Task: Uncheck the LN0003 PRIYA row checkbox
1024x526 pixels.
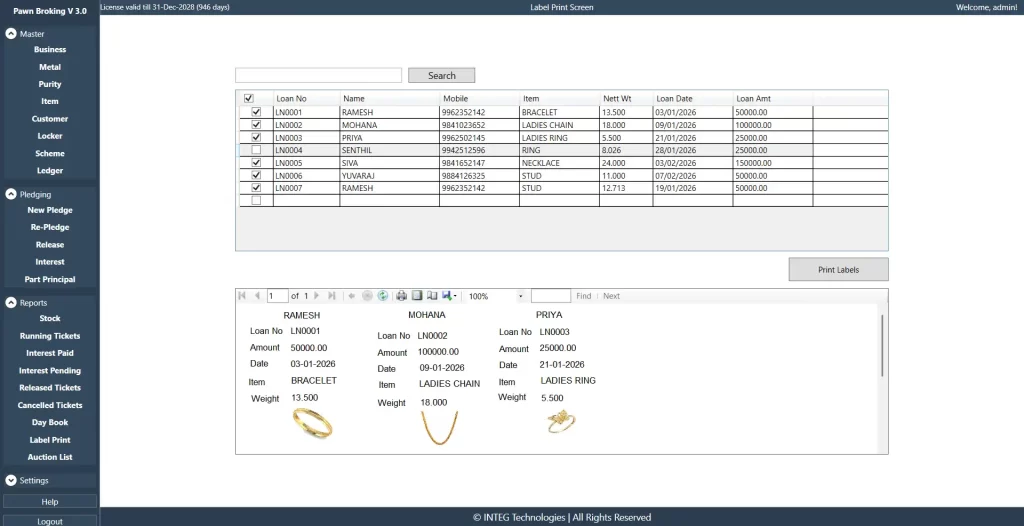Action: point(256,137)
